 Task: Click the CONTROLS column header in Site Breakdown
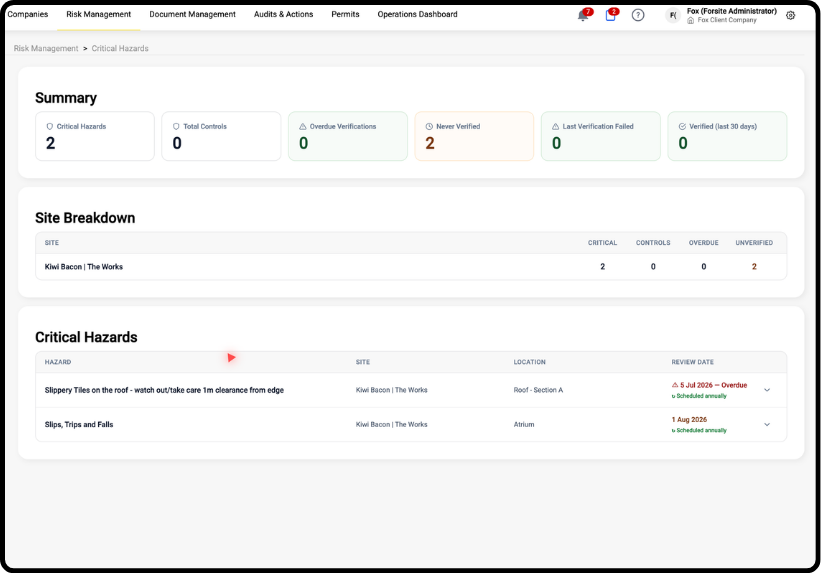[x=653, y=243]
